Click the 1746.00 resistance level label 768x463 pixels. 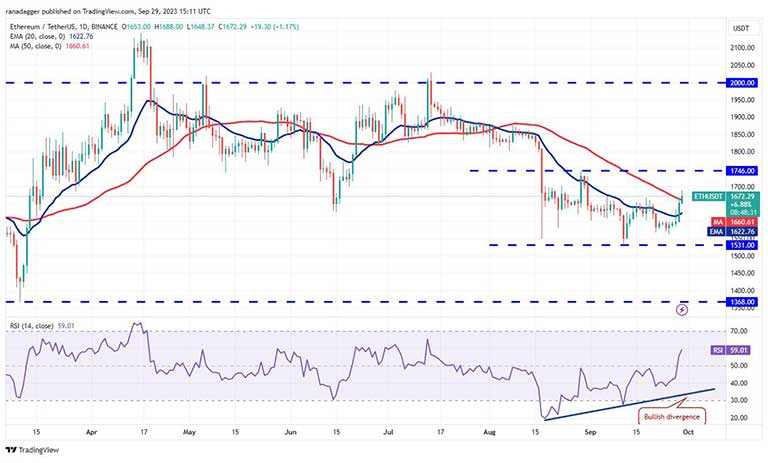coord(743,171)
